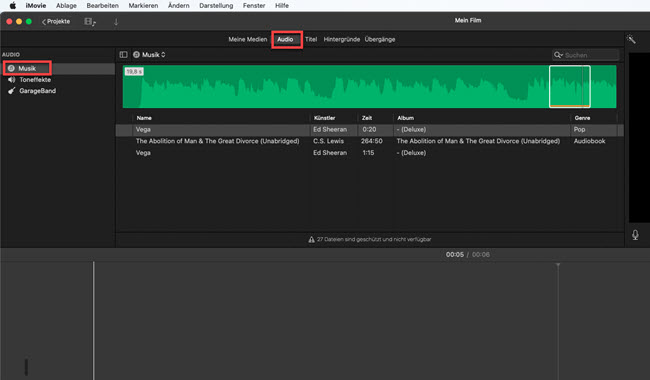The width and height of the screenshot is (650, 380).
Task: Sort by the Künstler column header
Action: [x=324, y=118]
